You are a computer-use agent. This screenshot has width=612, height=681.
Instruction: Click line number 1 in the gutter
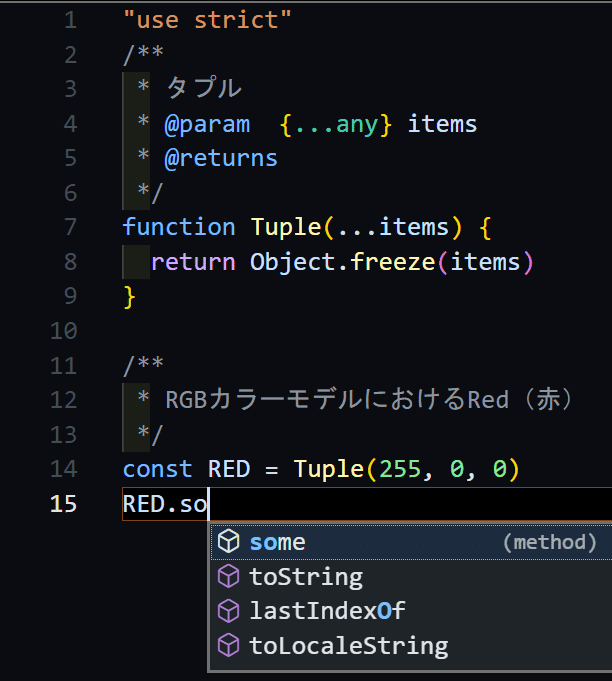coord(69,20)
